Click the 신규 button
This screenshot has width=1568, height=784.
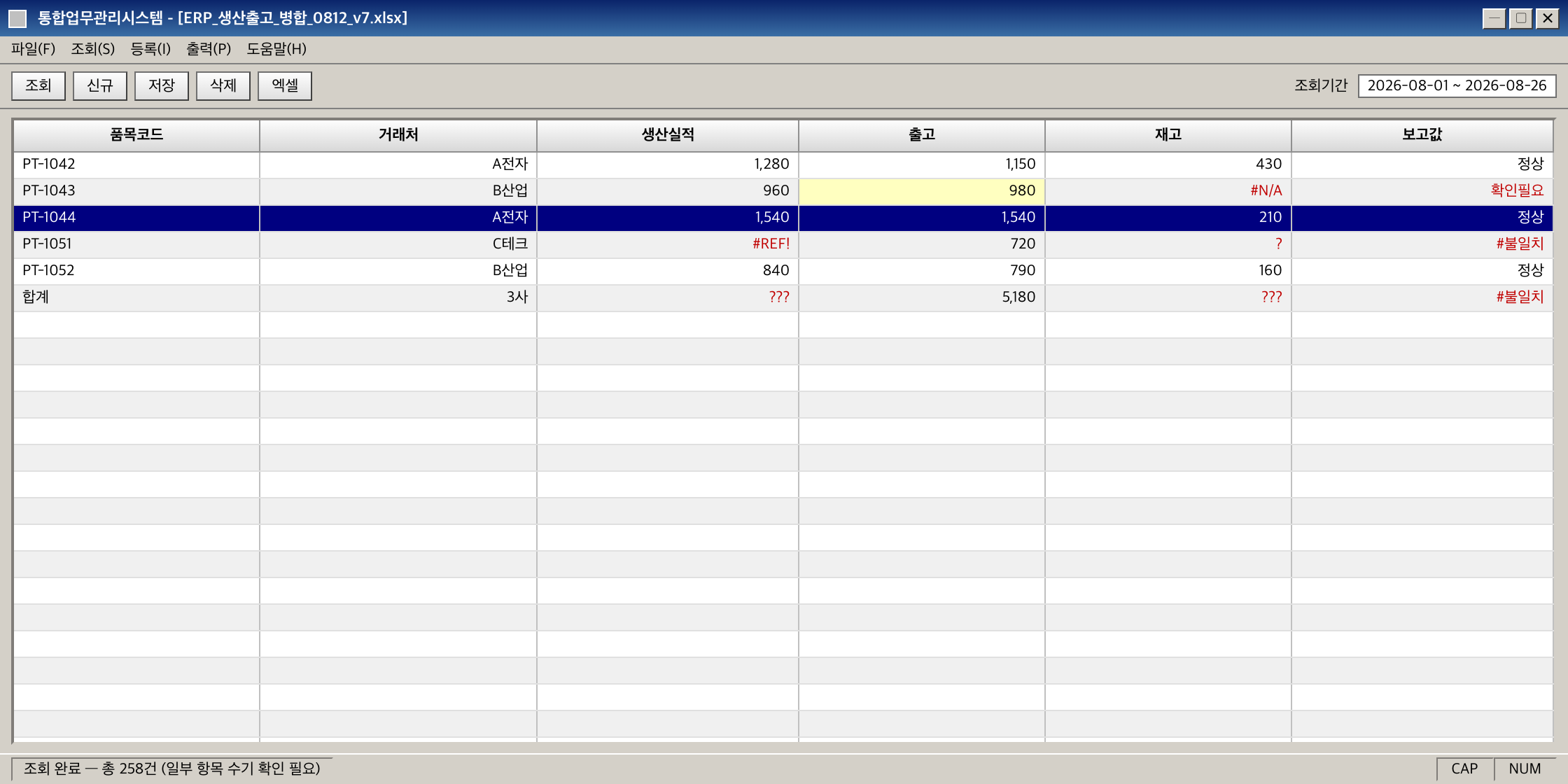coord(100,85)
